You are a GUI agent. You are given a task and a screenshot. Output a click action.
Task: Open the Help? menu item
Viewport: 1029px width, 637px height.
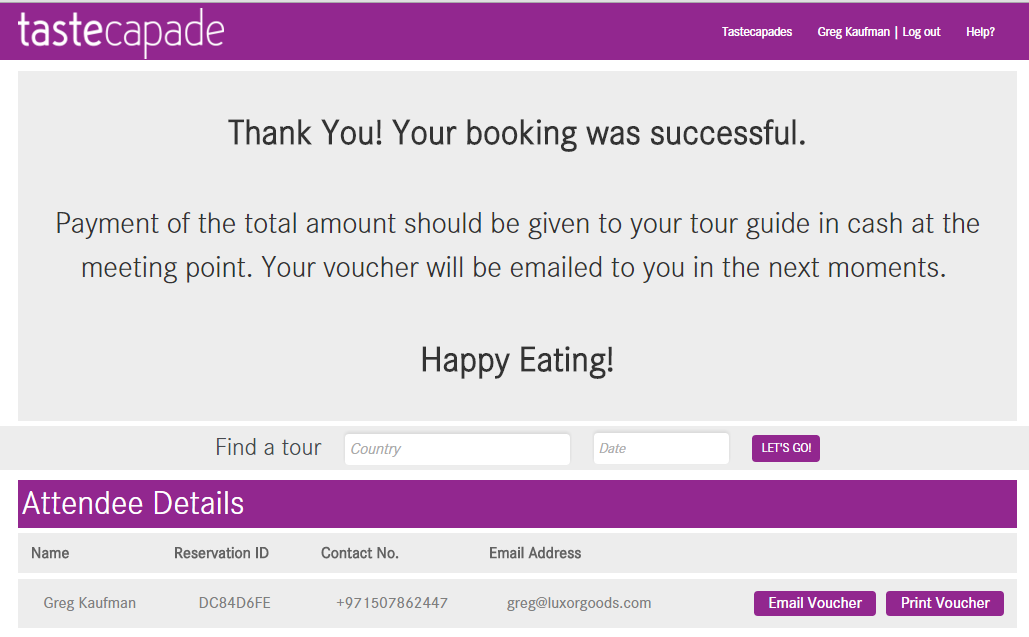980,32
